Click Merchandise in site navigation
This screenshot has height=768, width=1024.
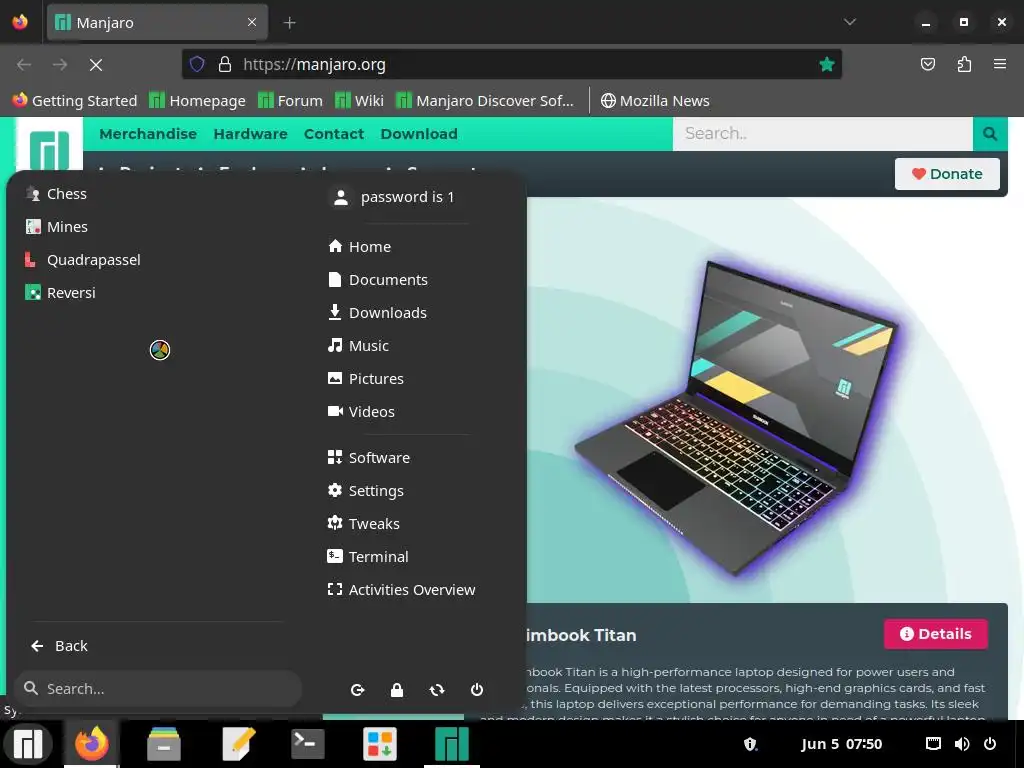148,134
